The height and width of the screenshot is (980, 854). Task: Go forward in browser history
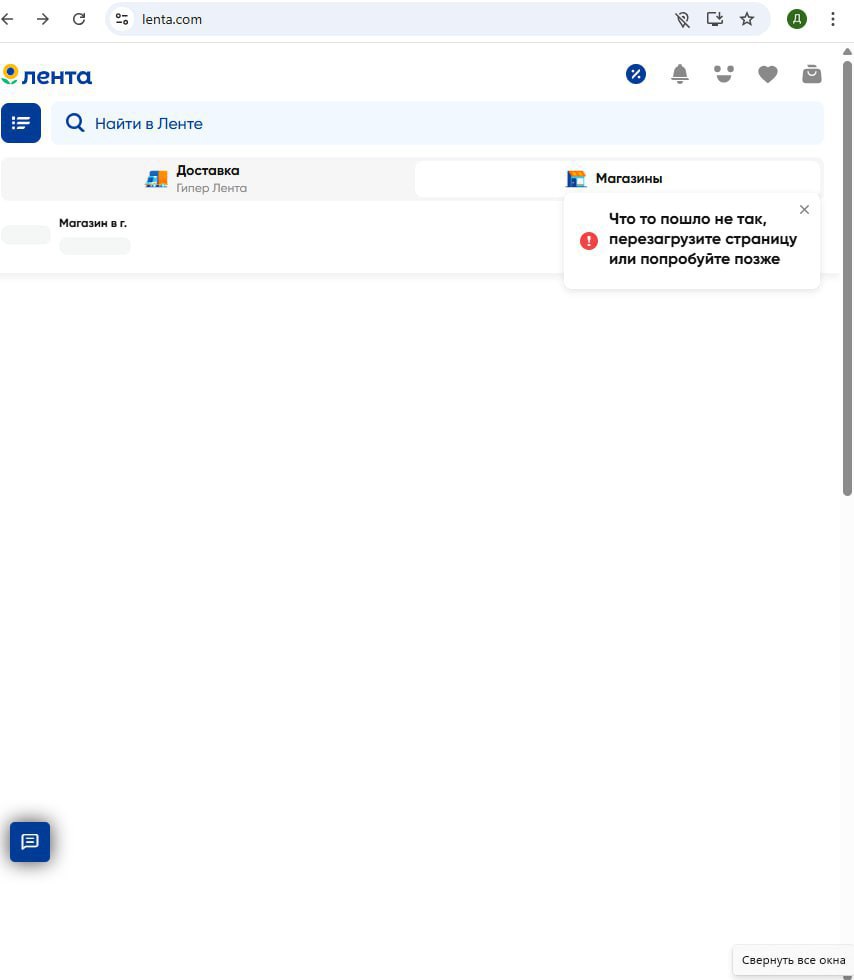tap(43, 19)
